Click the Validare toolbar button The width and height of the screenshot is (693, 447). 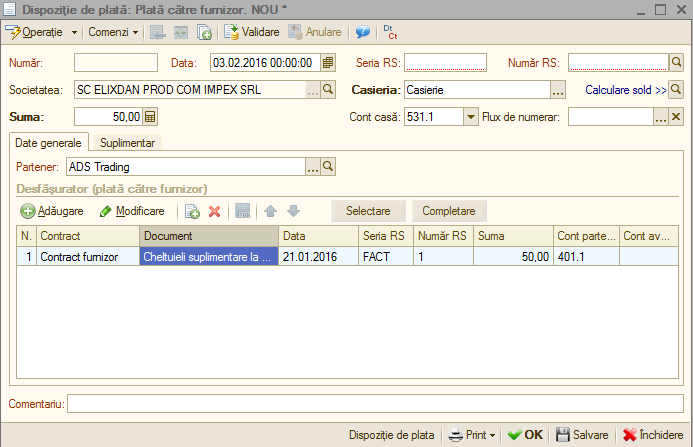pyautogui.click(x=251, y=32)
